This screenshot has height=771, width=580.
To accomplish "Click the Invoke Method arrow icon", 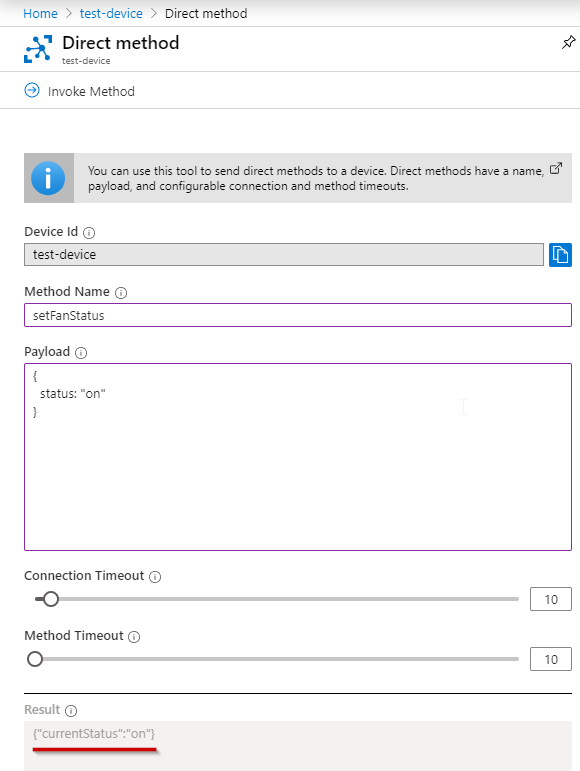I will (x=32, y=90).
